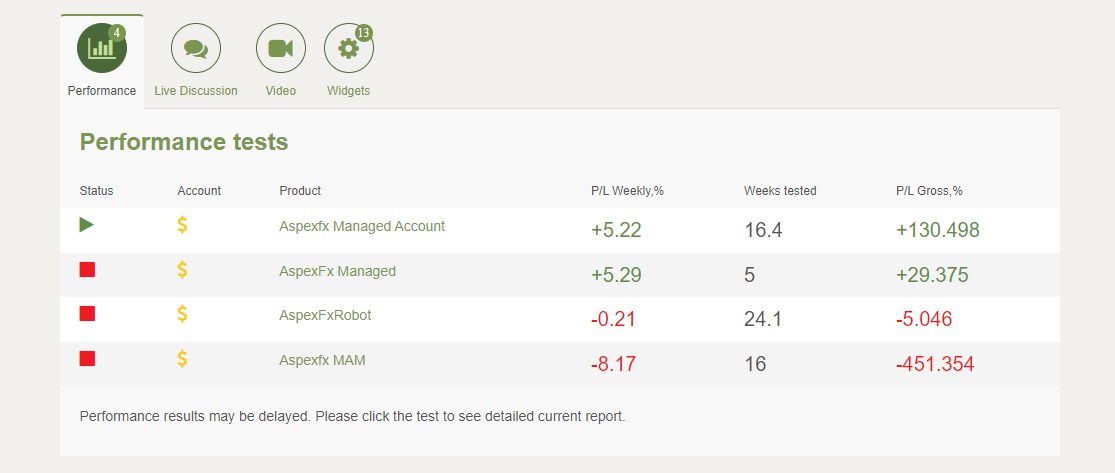The height and width of the screenshot is (473, 1115).
Task: Open the Aspexfx Managed Account product link
Action: 362,226
